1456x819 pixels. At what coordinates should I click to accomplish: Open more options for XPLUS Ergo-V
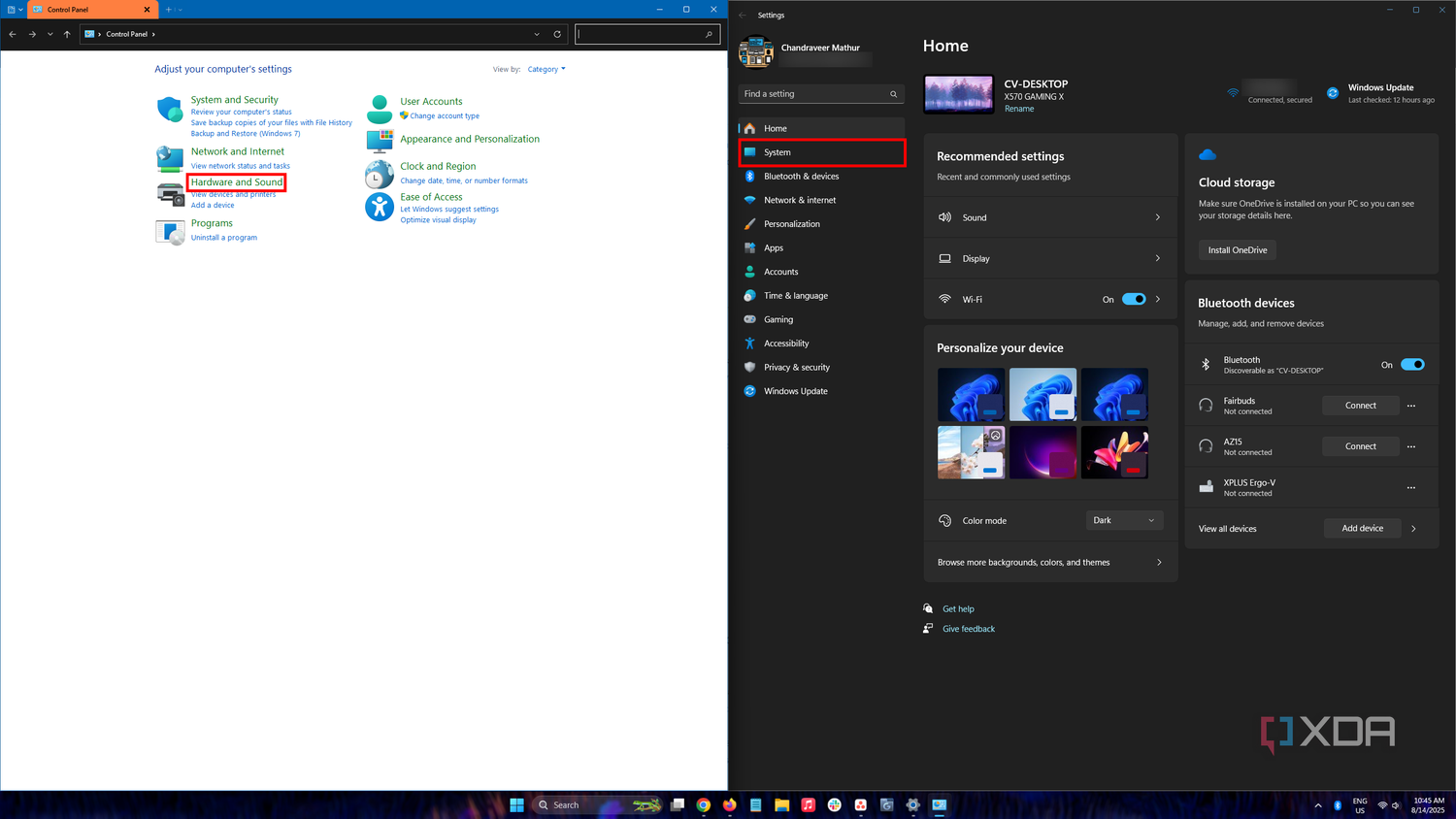tap(1411, 487)
